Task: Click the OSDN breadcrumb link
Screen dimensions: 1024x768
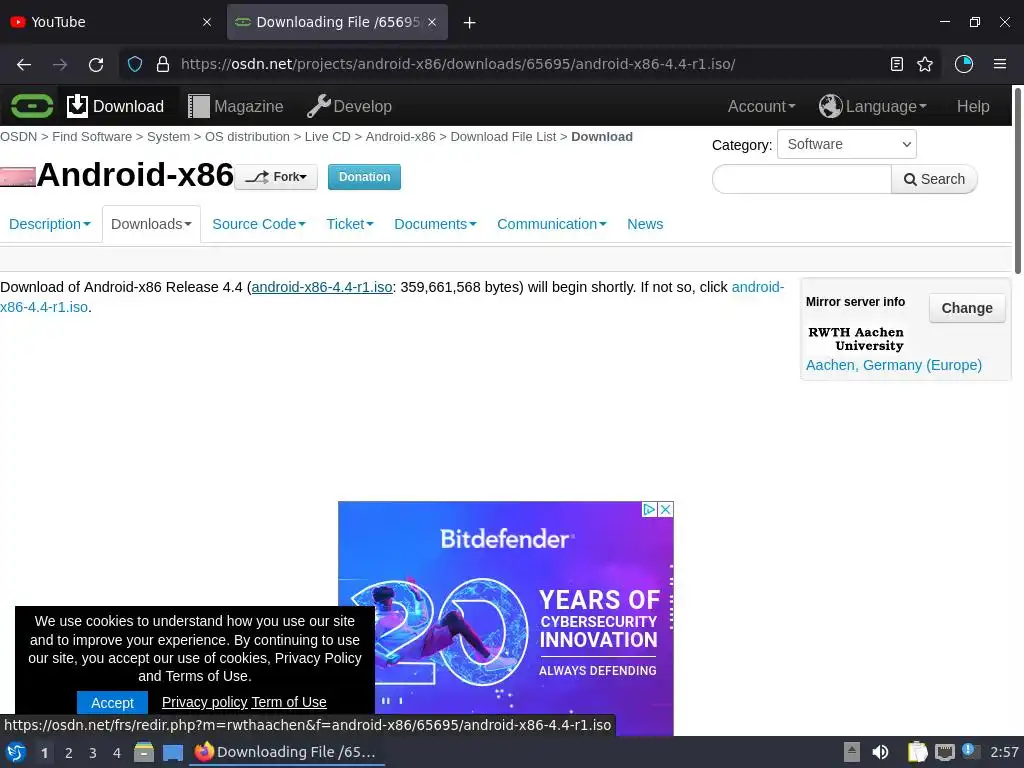Action: click(x=18, y=136)
